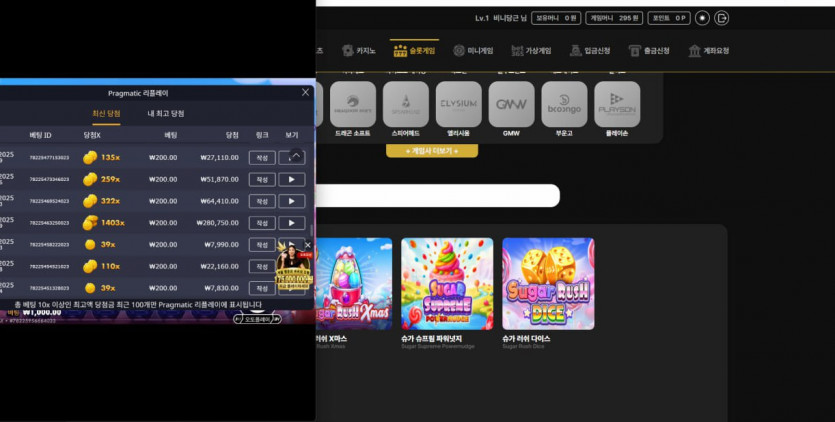Click the gold coins icon for 1403x
The image size is (835, 422).
[x=90, y=223]
